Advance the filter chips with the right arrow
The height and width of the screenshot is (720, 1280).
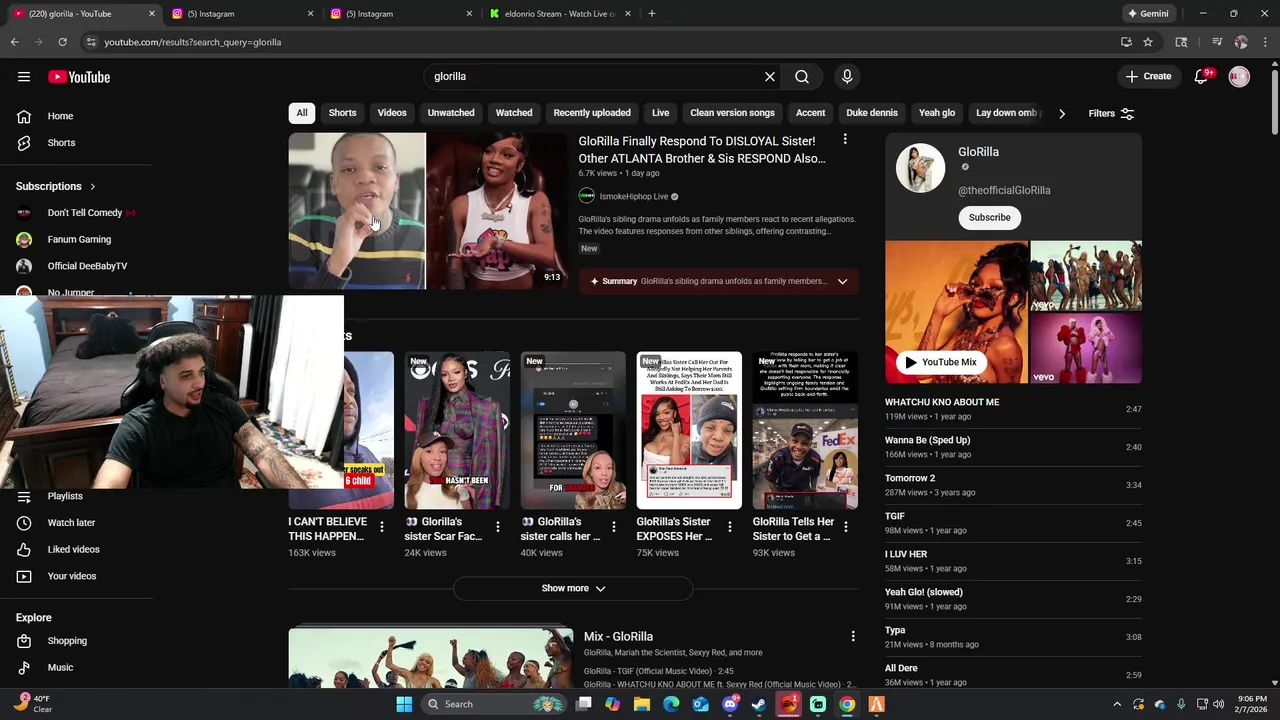(x=1062, y=113)
